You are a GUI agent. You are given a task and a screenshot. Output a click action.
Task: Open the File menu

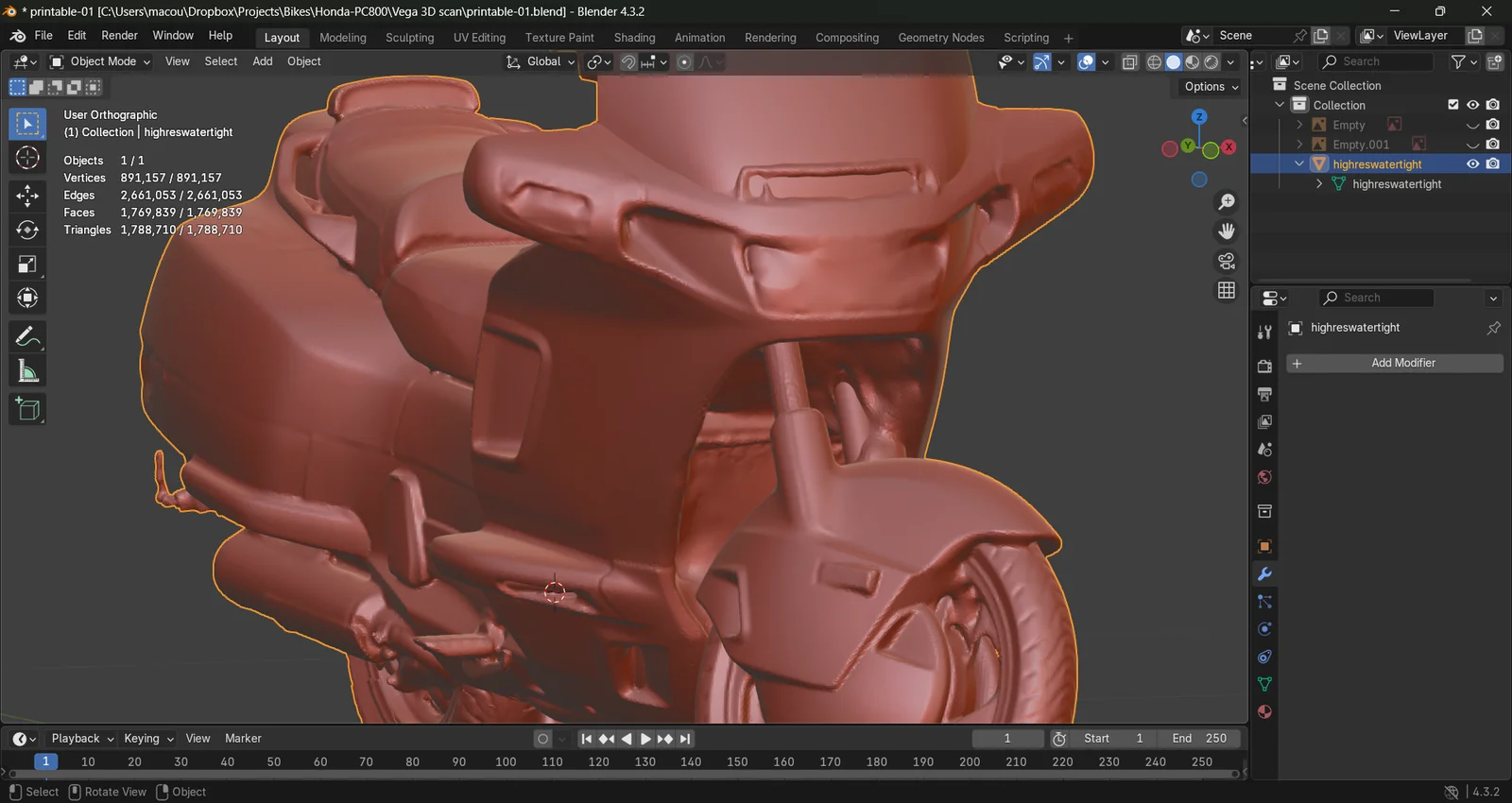click(x=43, y=36)
